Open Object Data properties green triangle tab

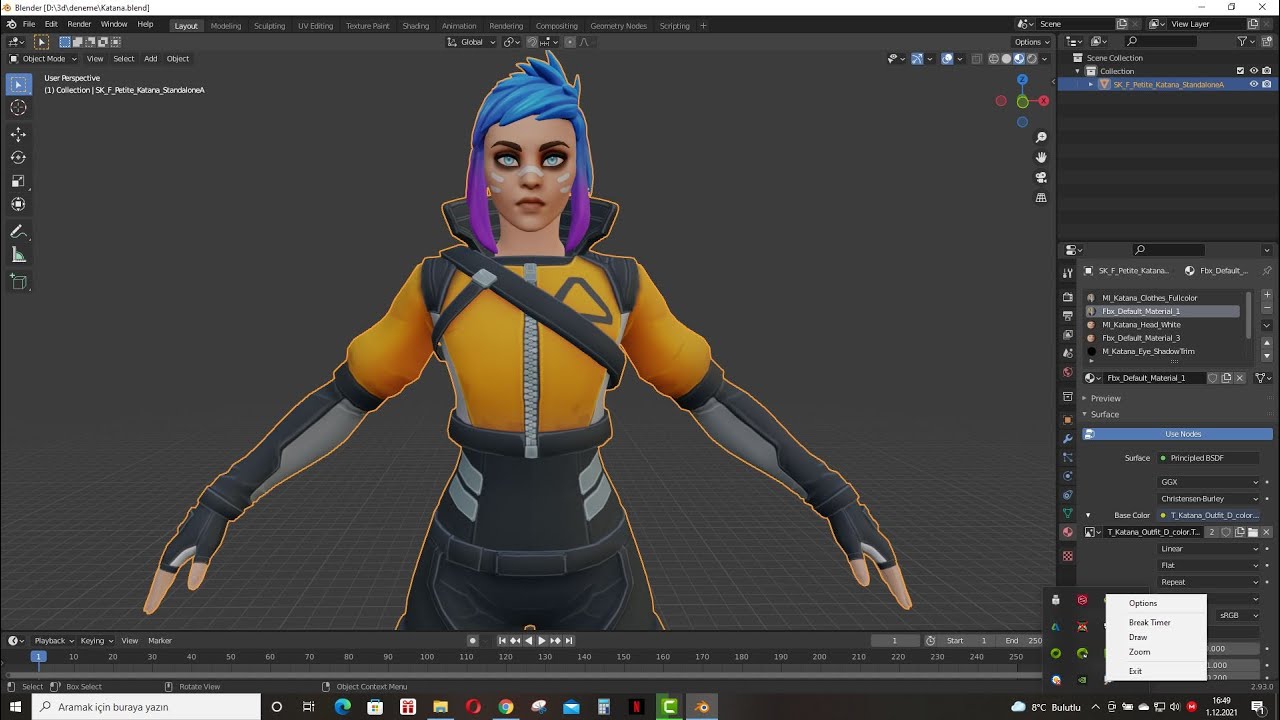point(1068,513)
